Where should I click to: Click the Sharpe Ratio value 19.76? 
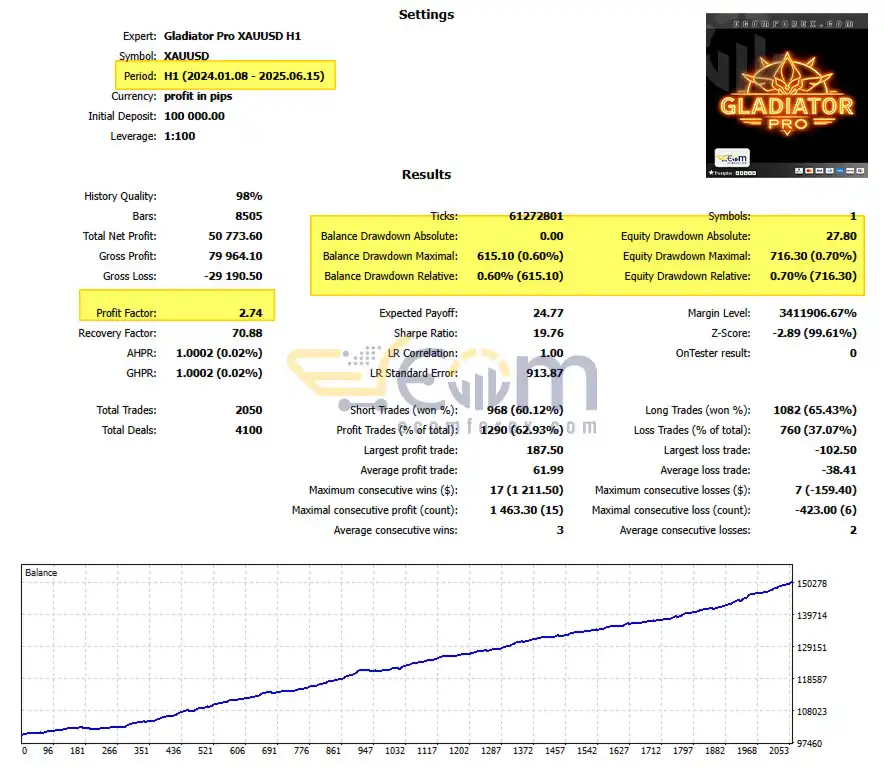pos(548,333)
